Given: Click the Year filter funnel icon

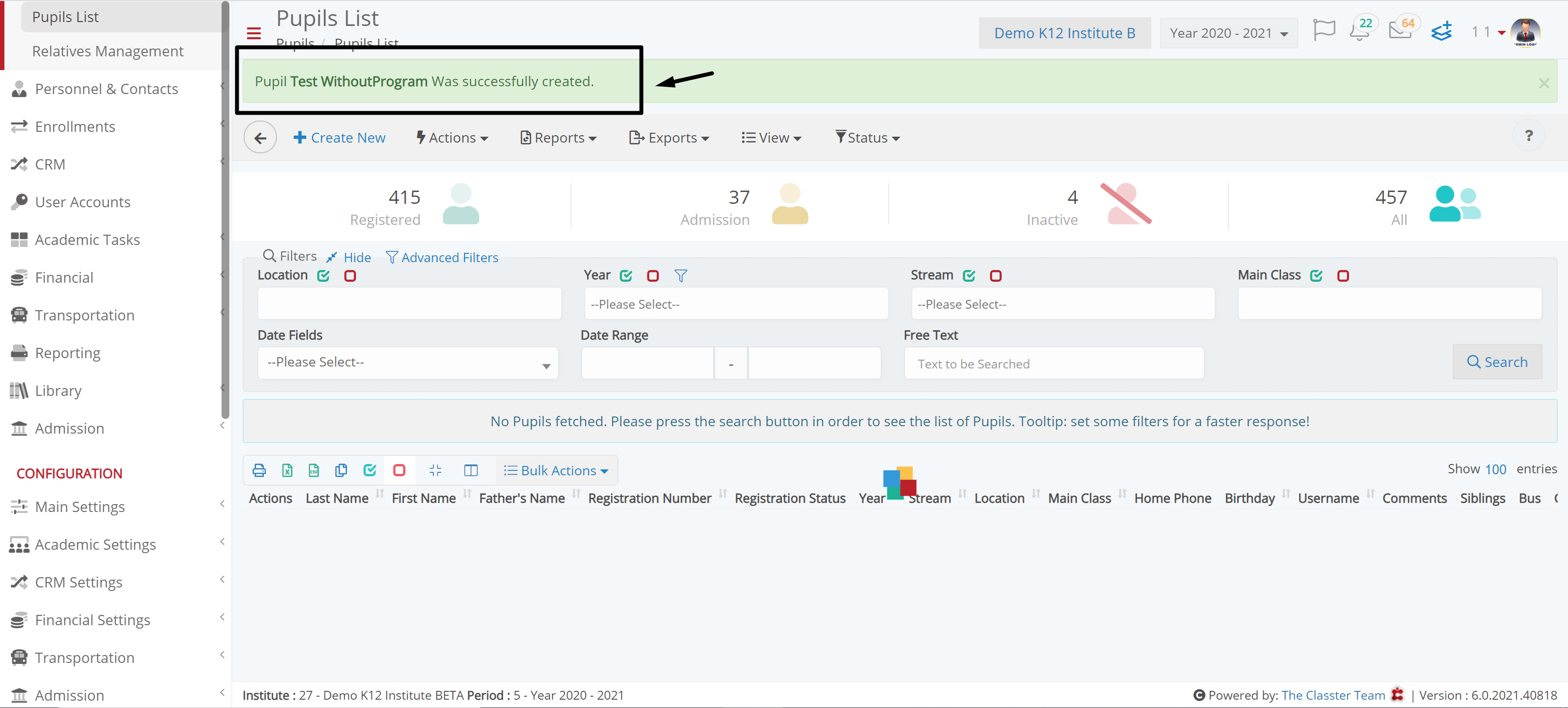Looking at the screenshot, I should pos(680,275).
